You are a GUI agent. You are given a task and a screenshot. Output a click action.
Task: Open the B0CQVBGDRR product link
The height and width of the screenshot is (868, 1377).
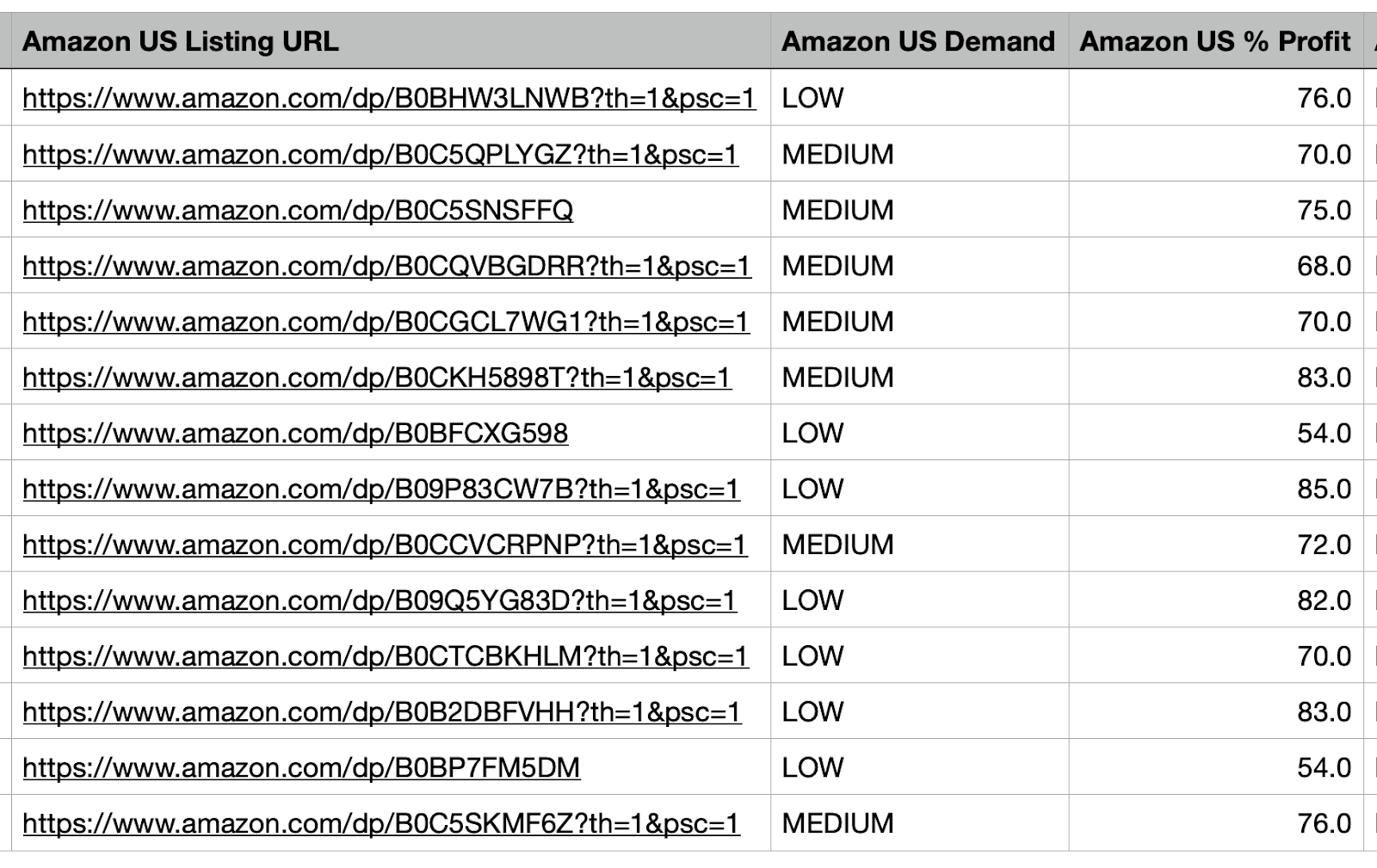click(386, 267)
